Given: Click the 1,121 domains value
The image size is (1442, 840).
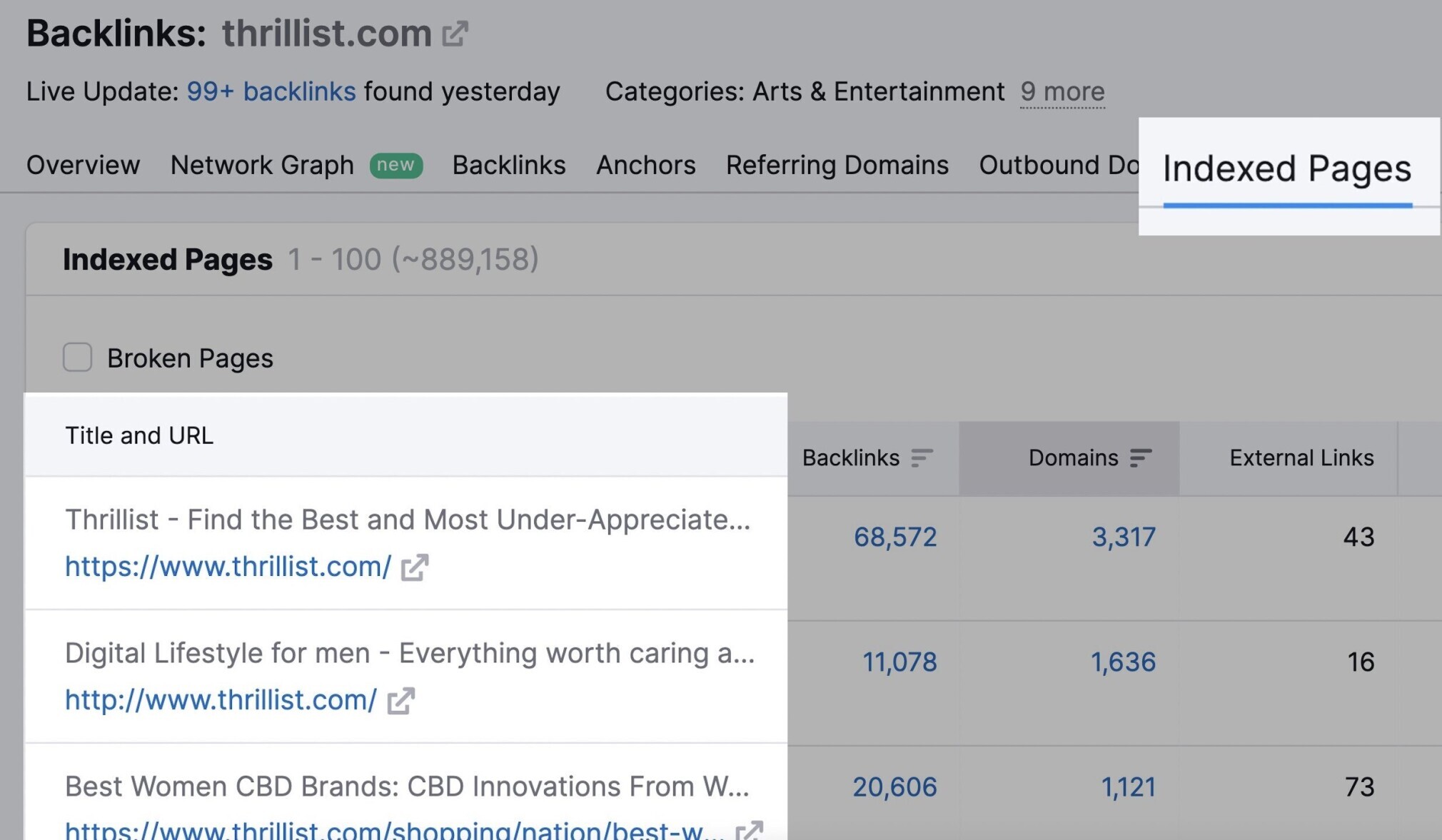Looking at the screenshot, I should click(1129, 786).
